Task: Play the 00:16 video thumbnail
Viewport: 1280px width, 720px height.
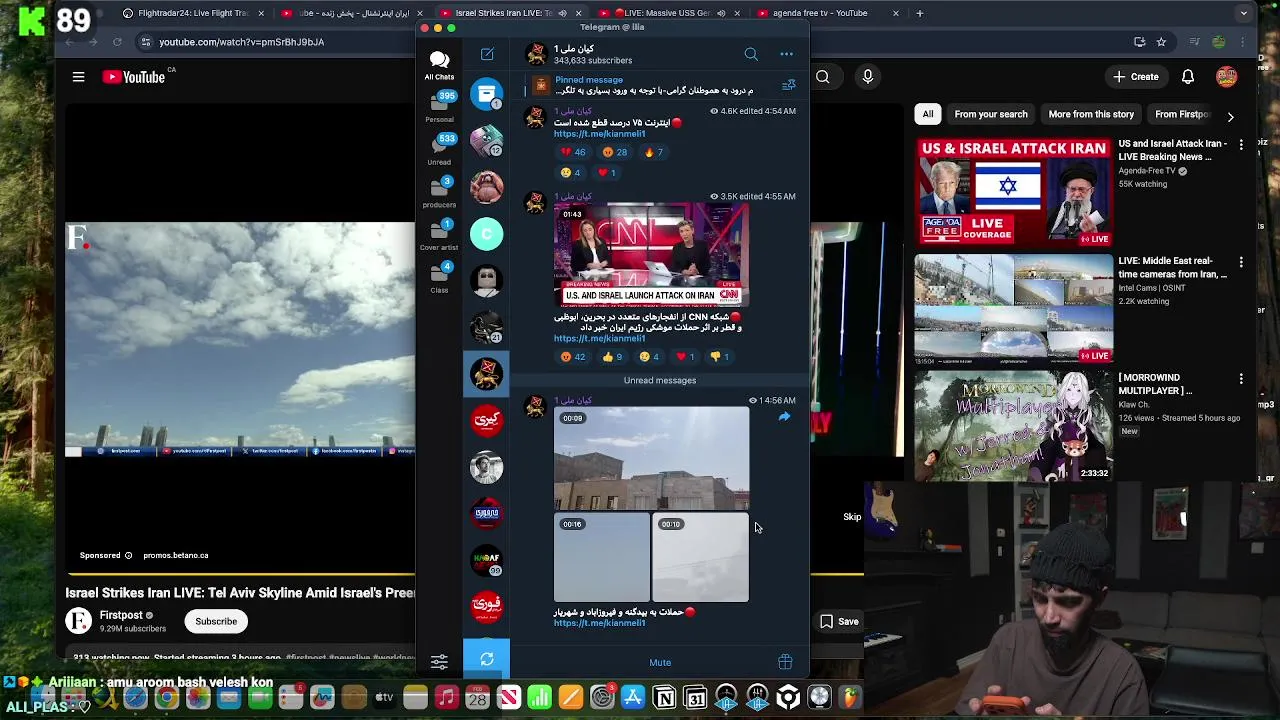Action: (602, 558)
